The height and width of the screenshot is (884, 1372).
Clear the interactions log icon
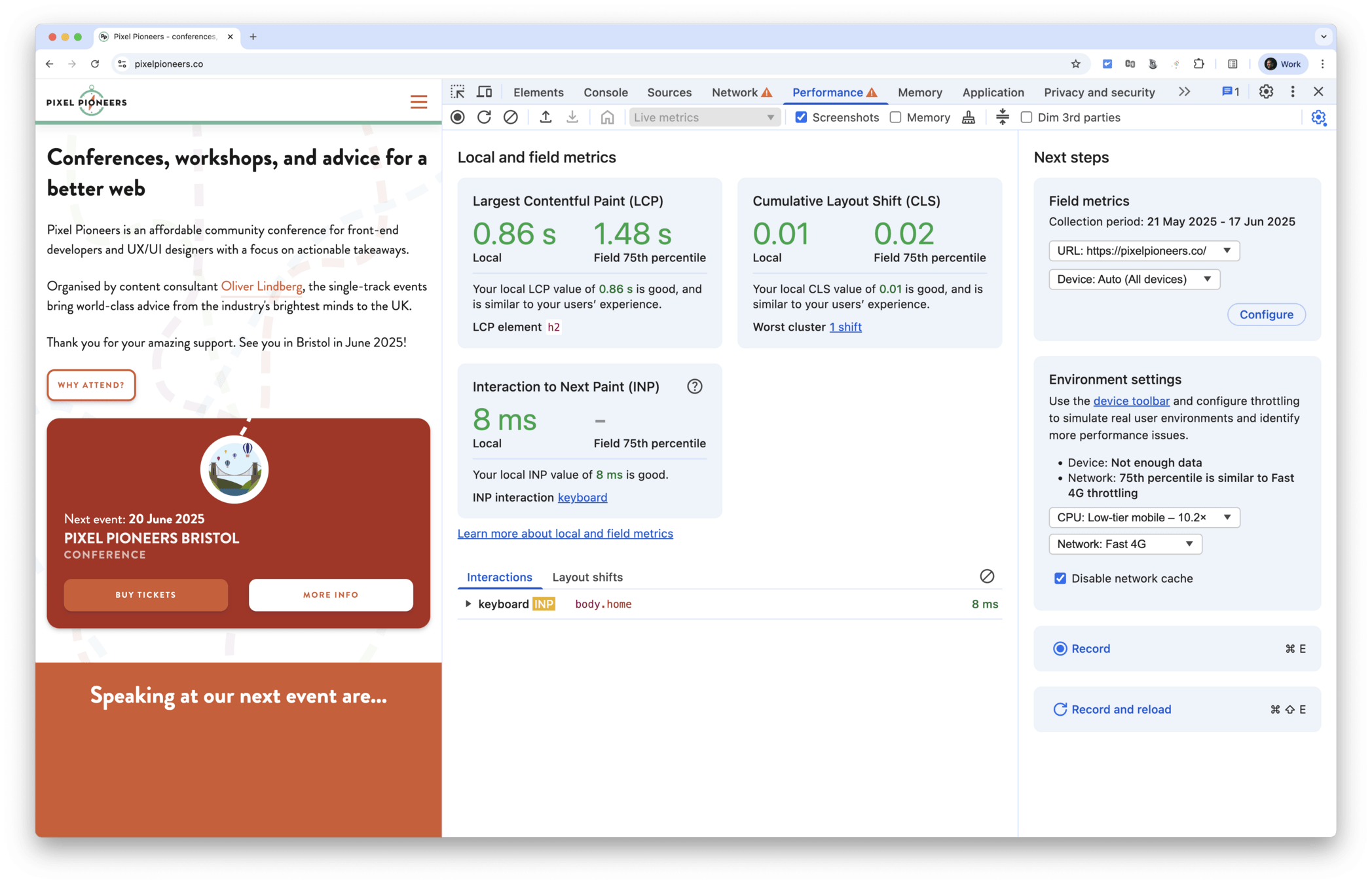click(x=986, y=576)
